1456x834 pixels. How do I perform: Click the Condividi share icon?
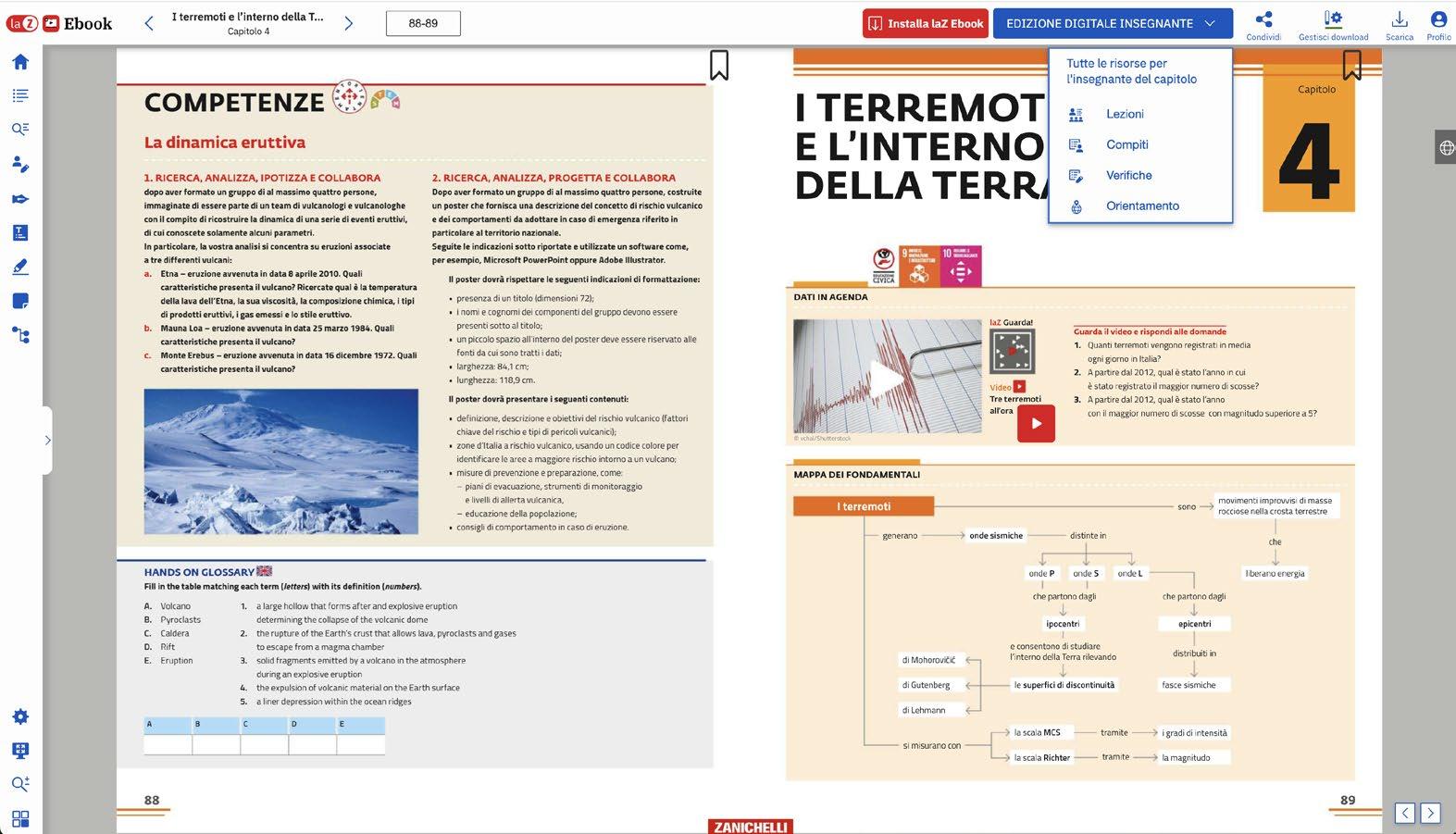click(1263, 24)
